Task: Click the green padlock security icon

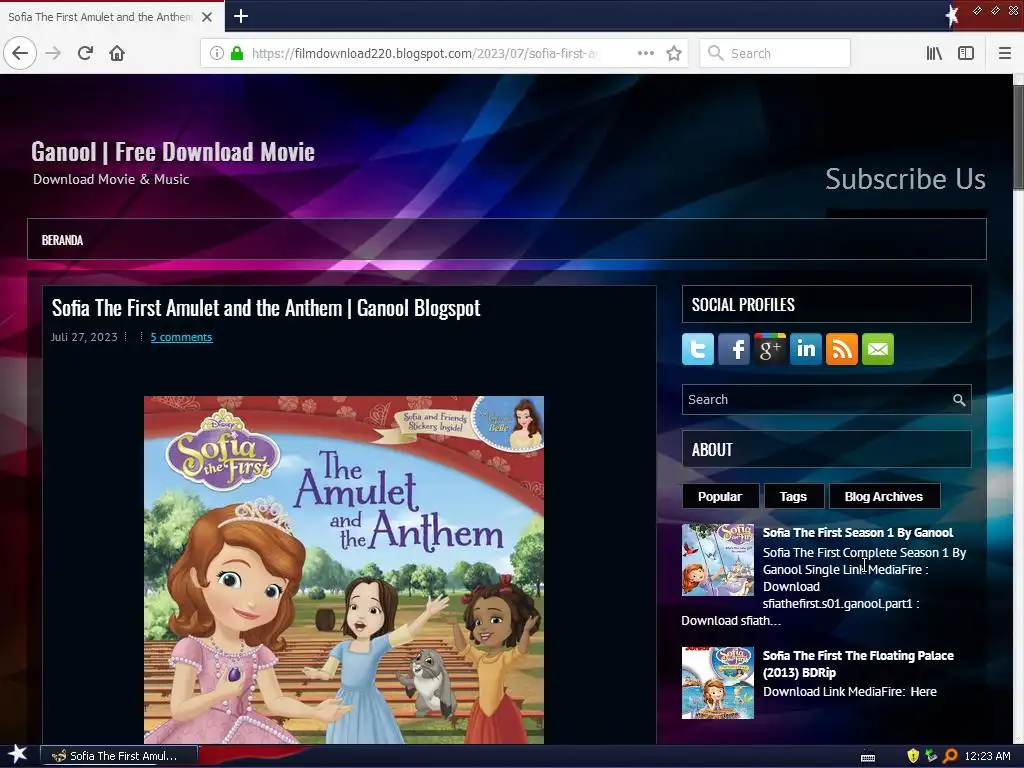Action: [237, 53]
